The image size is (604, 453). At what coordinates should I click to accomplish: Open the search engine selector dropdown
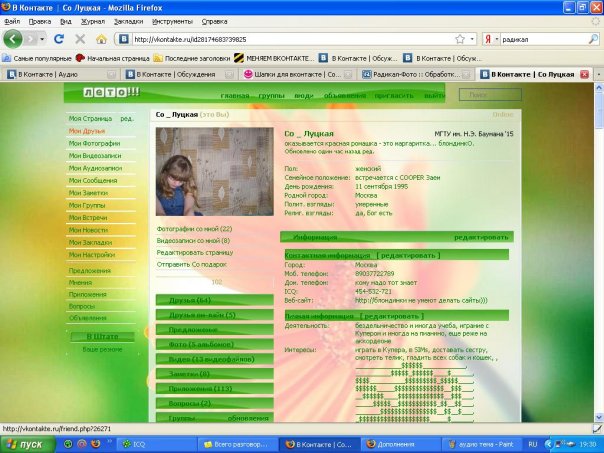[497, 39]
